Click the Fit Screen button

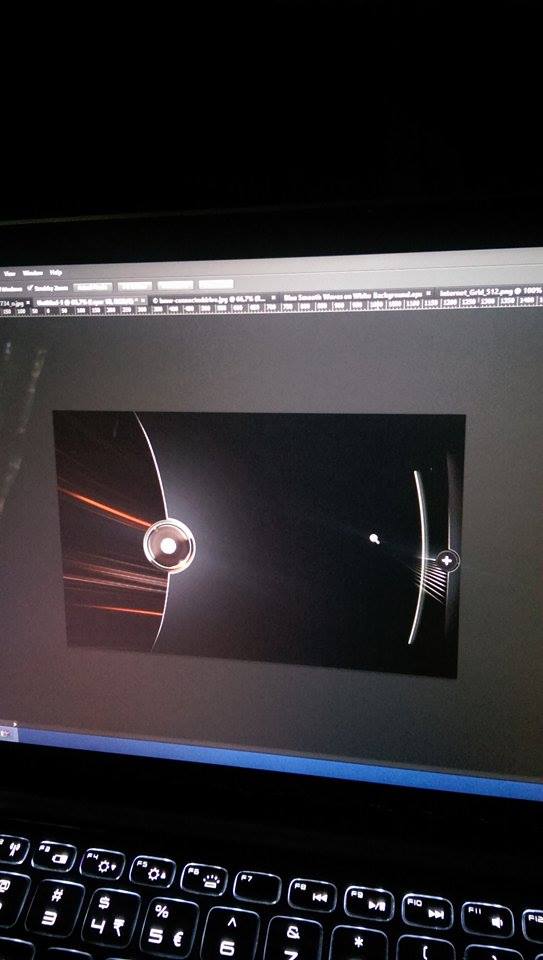135,286
